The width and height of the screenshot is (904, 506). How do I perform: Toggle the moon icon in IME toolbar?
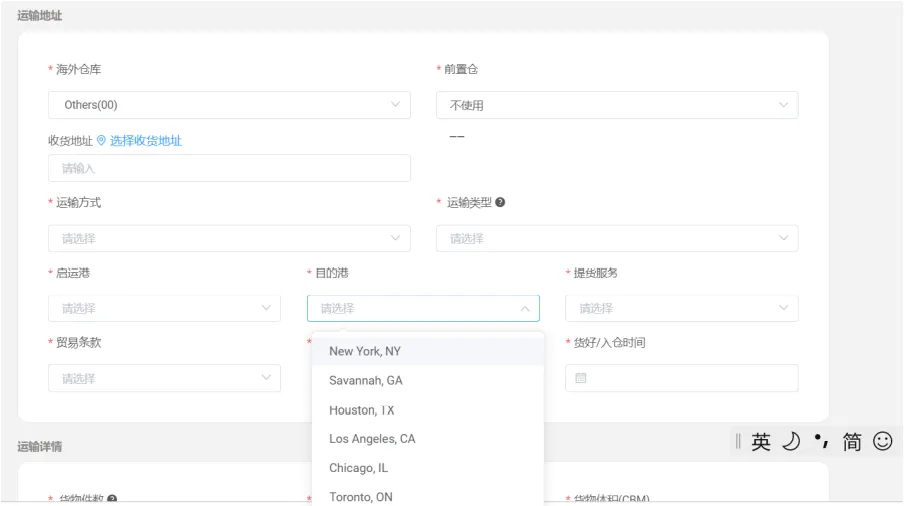[x=791, y=442]
